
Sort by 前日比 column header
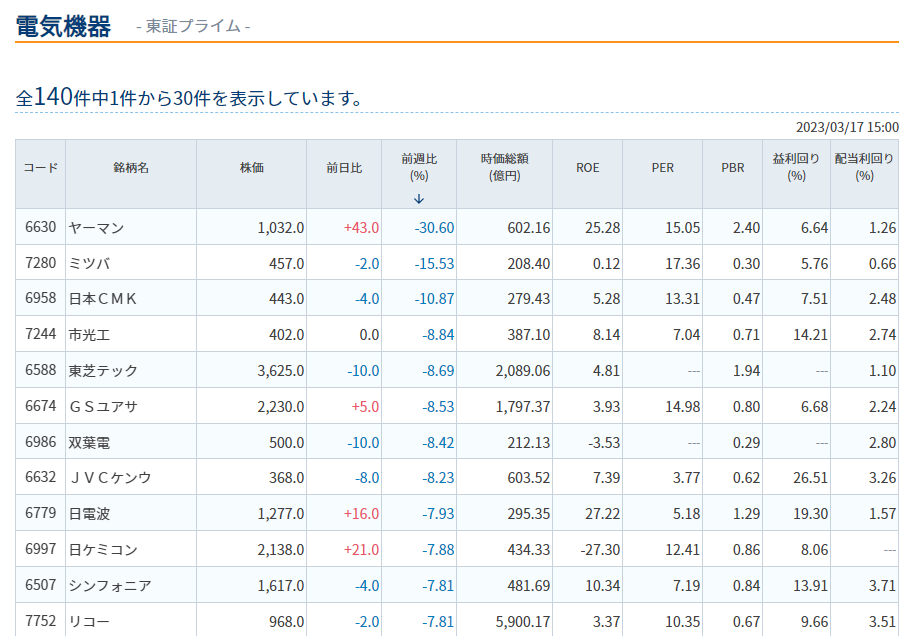(344, 168)
